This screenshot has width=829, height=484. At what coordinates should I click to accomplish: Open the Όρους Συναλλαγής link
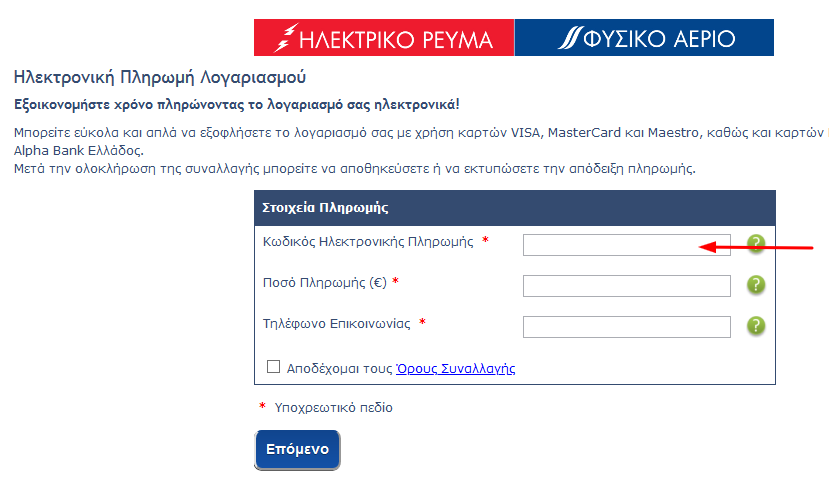point(456,368)
